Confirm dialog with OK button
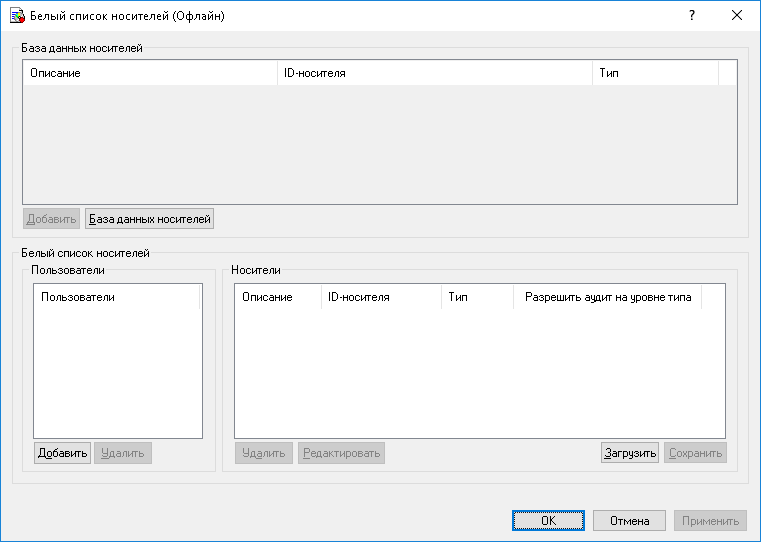The height and width of the screenshot is (542, 761). (548, 521)
